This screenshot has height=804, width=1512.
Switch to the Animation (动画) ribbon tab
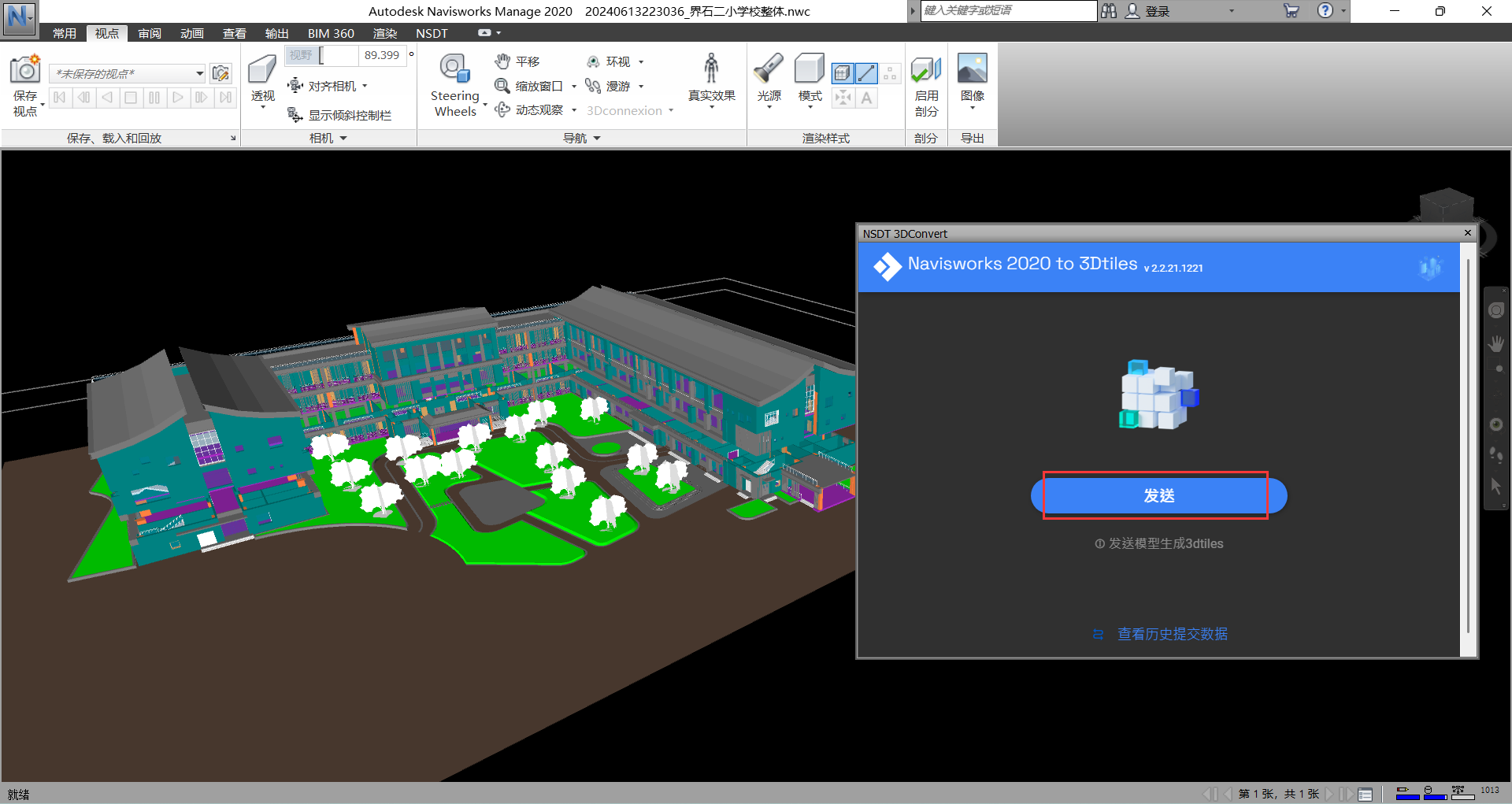192,33
